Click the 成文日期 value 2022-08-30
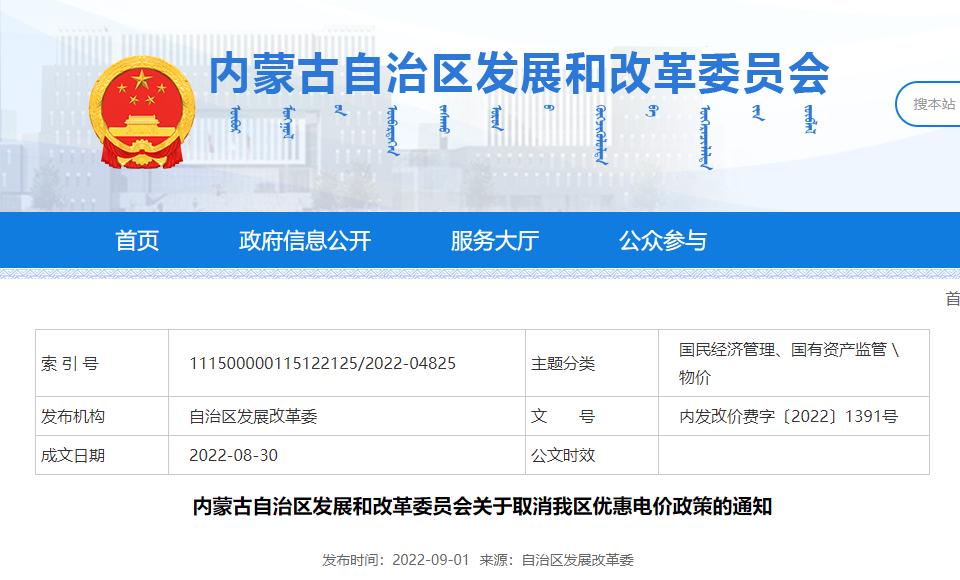The width and height of the screenshot is (960, 580). pos(233,455)
